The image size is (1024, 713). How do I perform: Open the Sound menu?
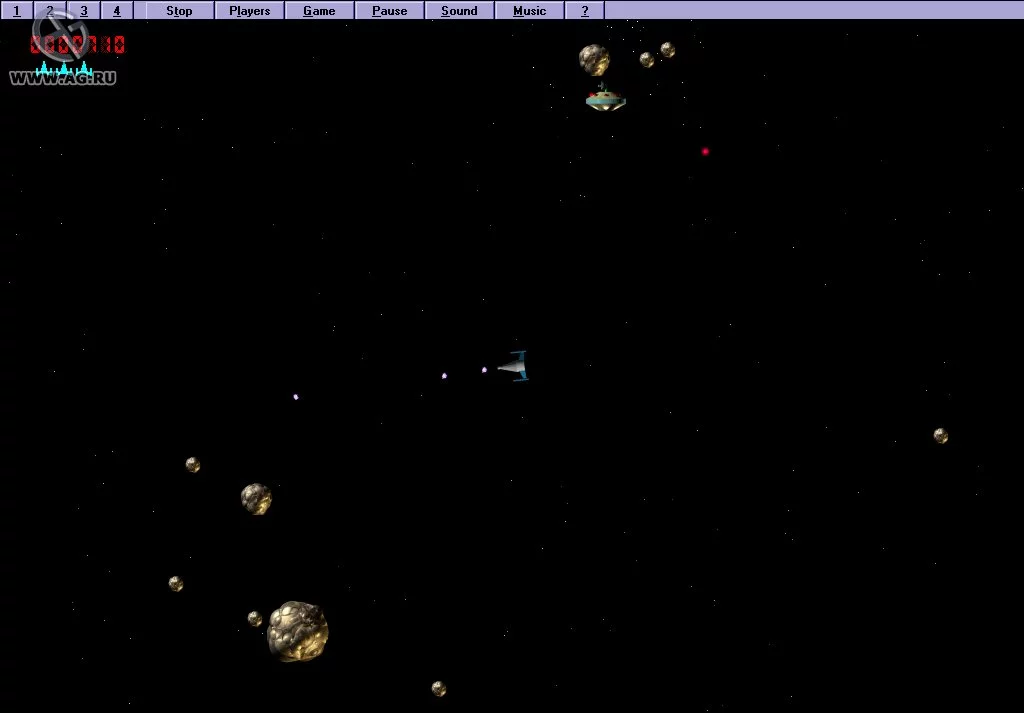point(459,10)
